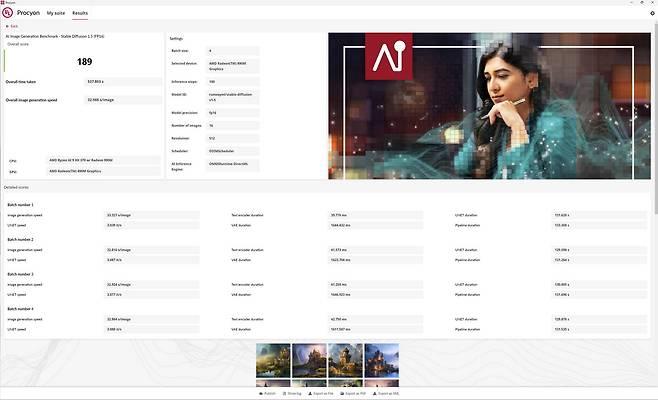Screen dimensions: 658x400
Task: Open settings via the gear icon
Action: (651, 13)
